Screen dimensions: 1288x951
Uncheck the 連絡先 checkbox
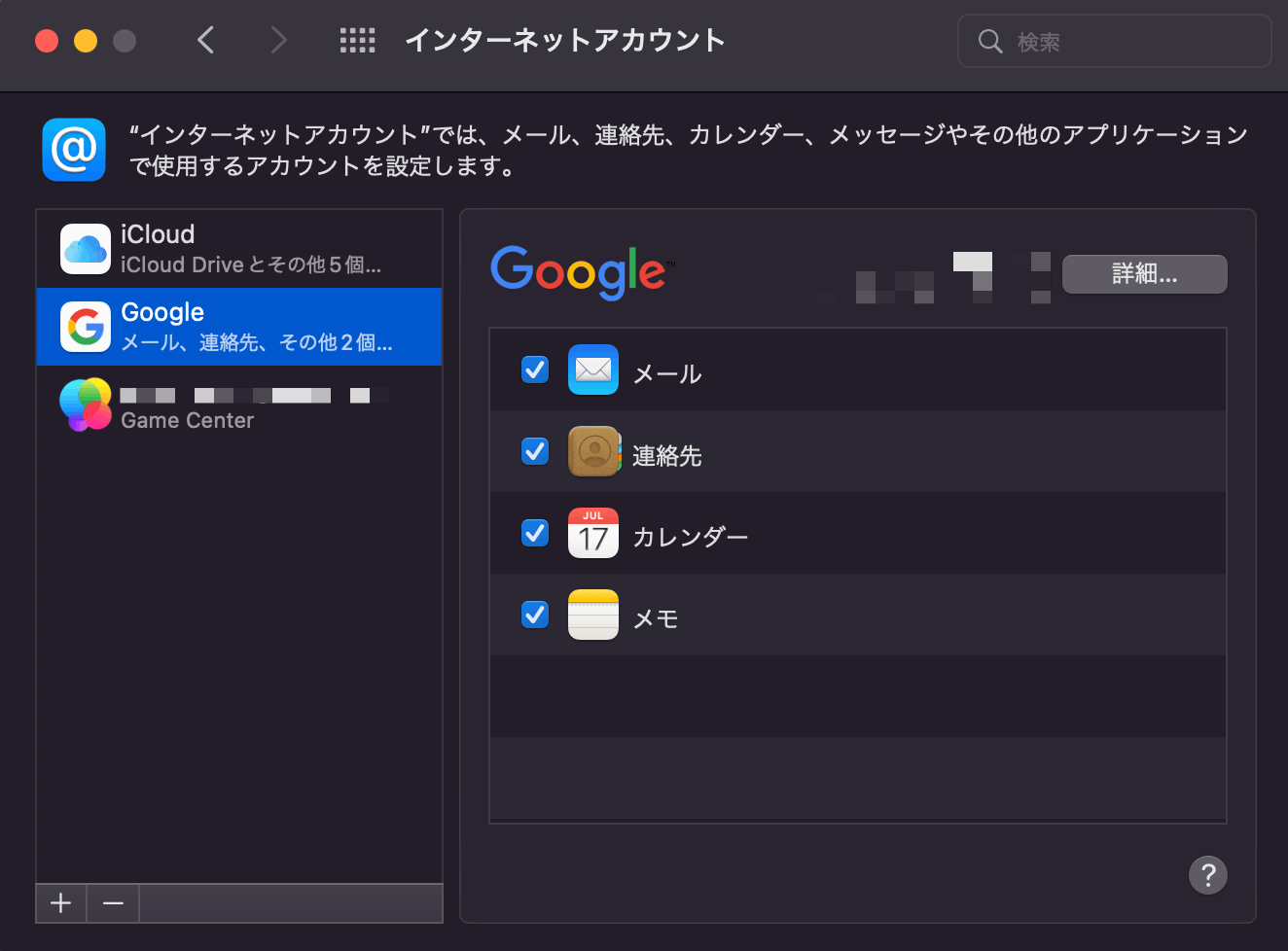pos(535,451)
